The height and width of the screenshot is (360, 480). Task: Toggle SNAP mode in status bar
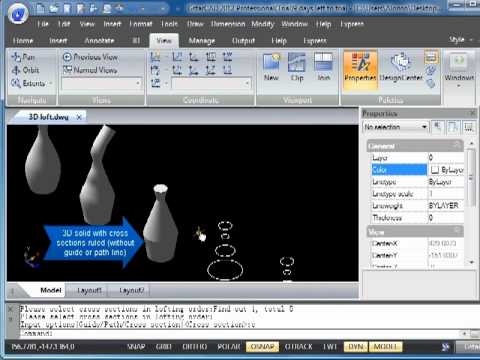(x=136, y=347)
